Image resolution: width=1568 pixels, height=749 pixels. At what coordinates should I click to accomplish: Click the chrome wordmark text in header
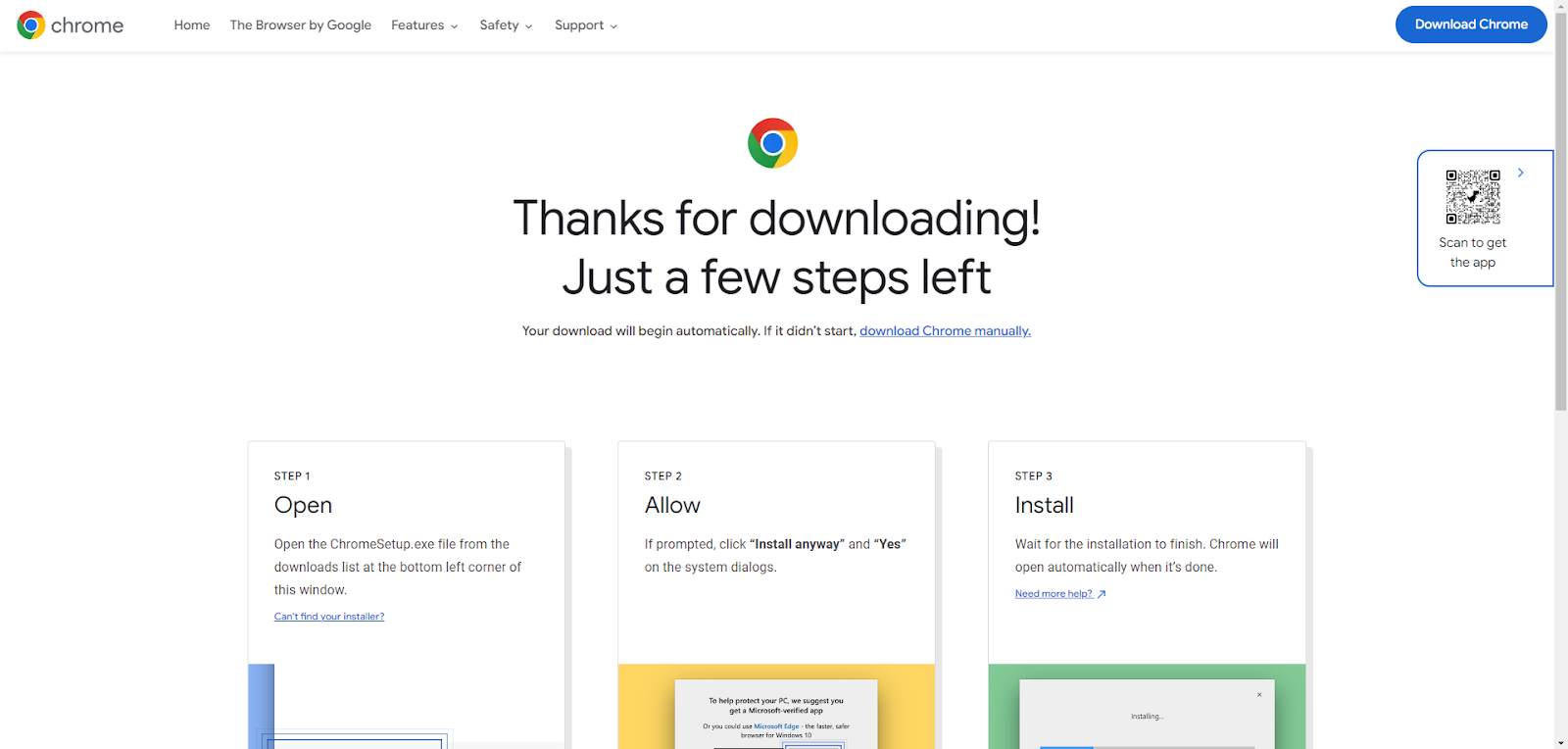point(87,25)
